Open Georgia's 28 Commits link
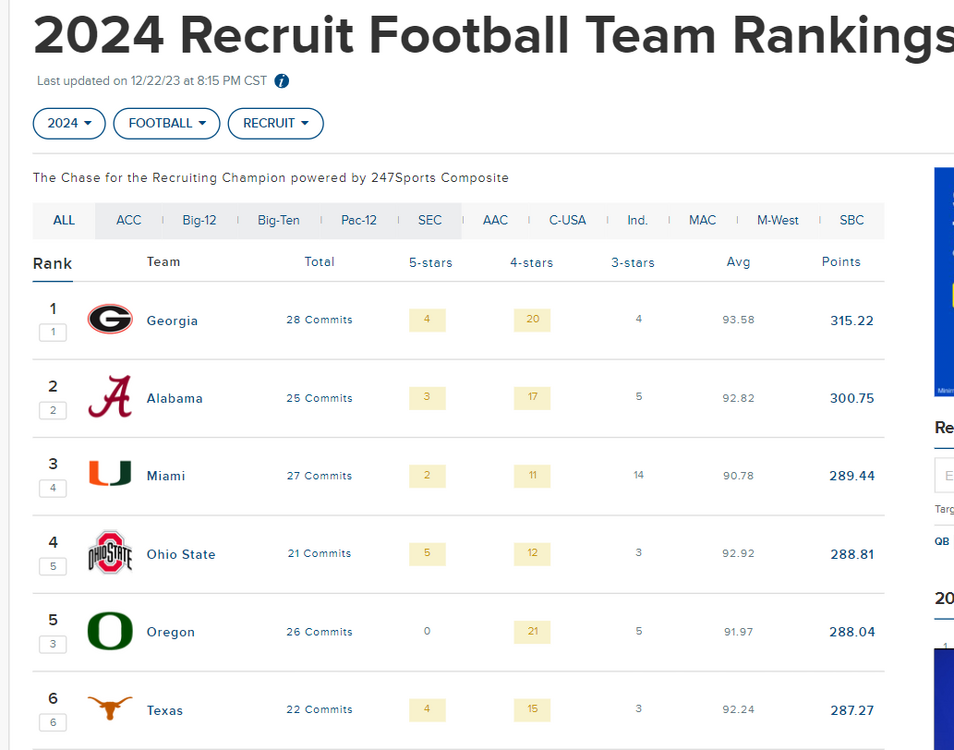 (319, 320)
